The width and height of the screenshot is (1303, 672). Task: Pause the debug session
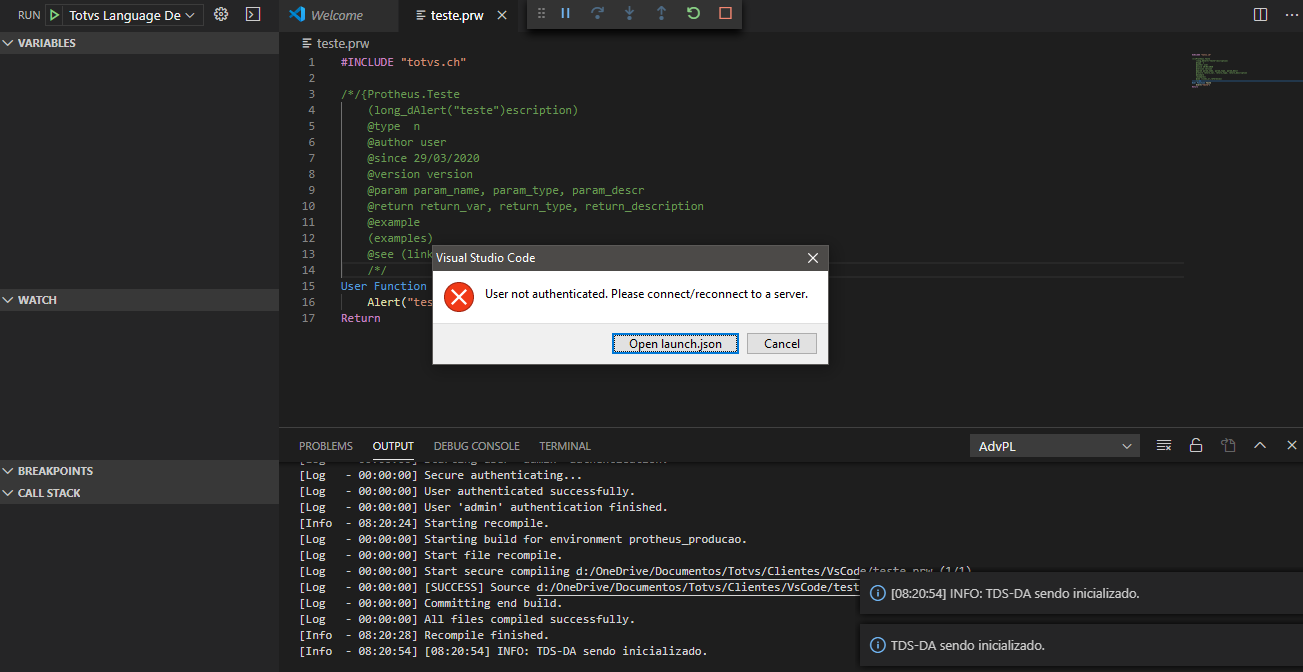[x=566, y=14]
